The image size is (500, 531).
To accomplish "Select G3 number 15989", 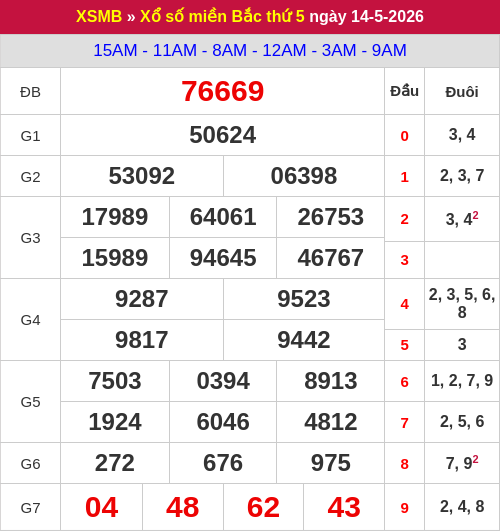I will (x=115, y=258).
